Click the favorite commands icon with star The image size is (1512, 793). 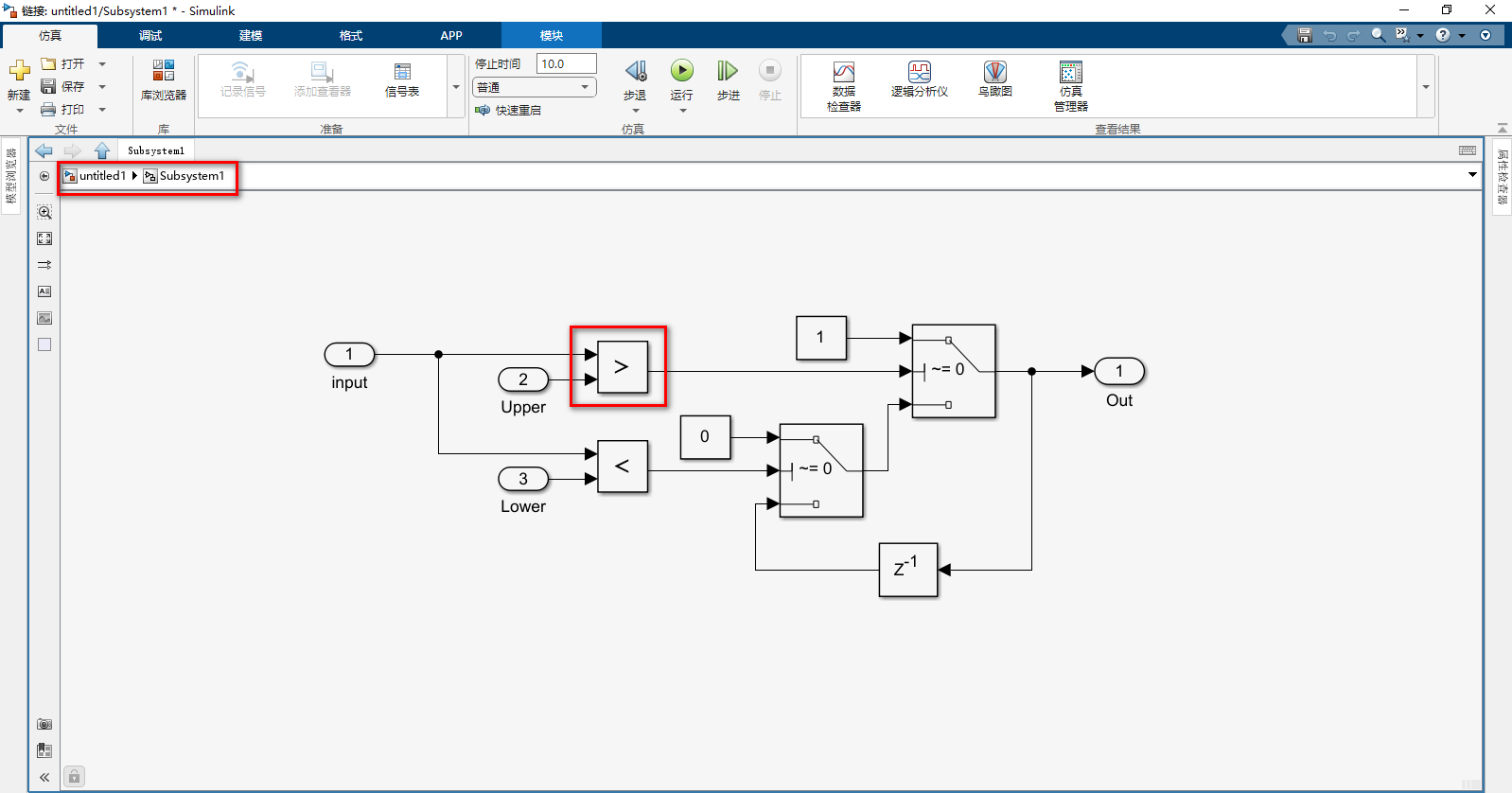[1402, 35]
